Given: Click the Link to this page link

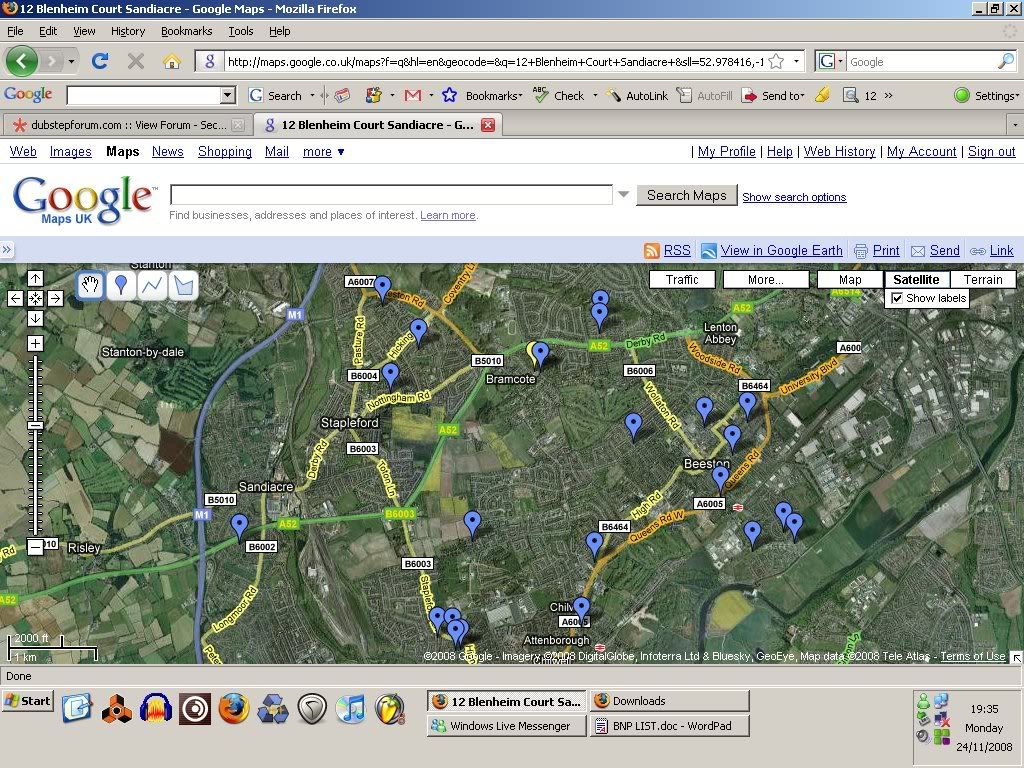Looking at the screenshot, I should 1001,250.
